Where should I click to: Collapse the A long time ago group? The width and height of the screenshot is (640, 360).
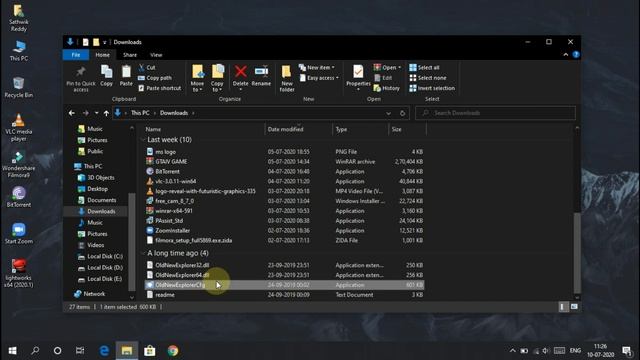click(143, 253)
